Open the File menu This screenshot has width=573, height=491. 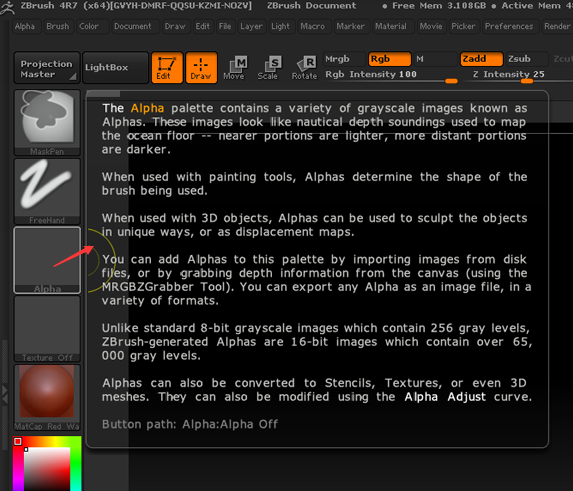pos(225,26)
